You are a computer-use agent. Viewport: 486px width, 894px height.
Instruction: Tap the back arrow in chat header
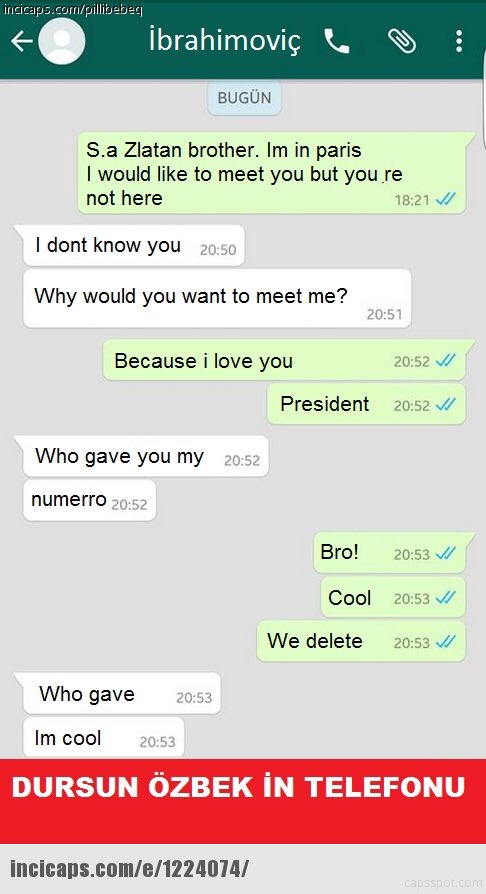coord(22,41)
